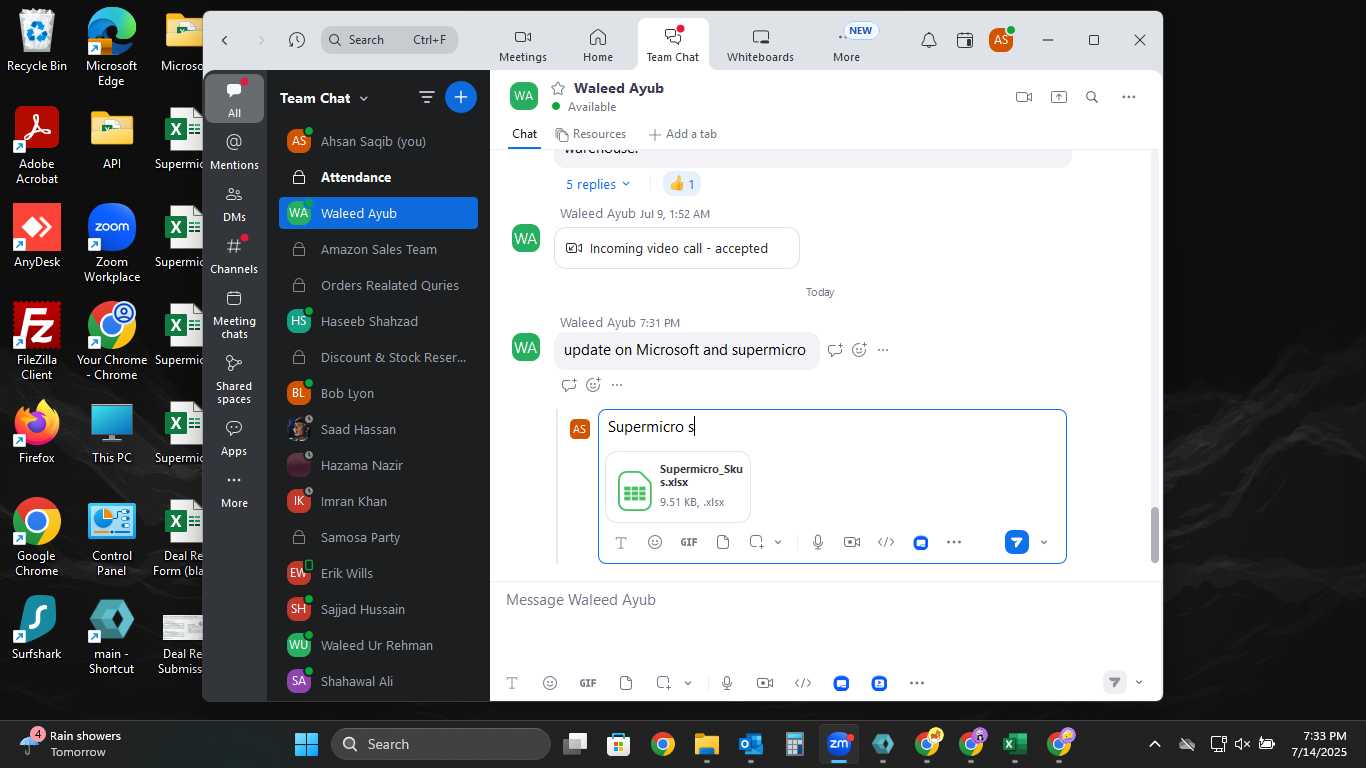The image size is (1366, 768).
Task: Open the send options arrow in the reply box
Action: 1044,542
